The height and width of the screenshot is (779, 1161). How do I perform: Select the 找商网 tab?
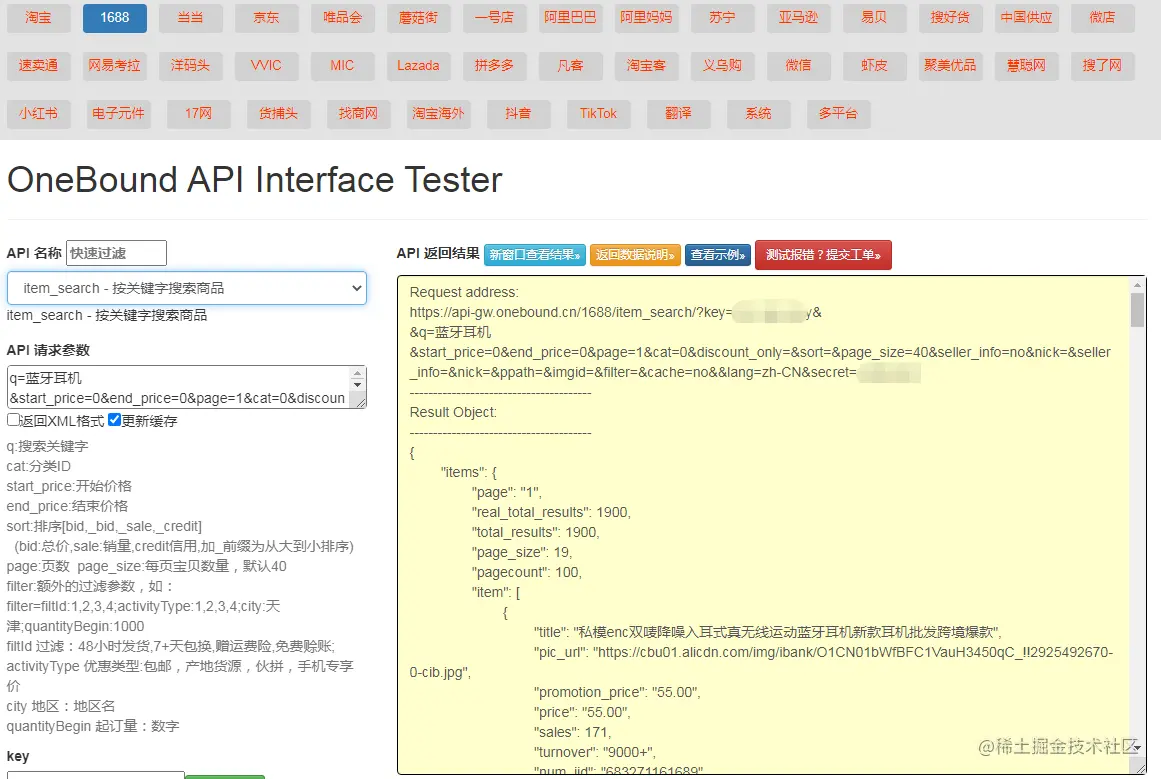coord(358,114)
